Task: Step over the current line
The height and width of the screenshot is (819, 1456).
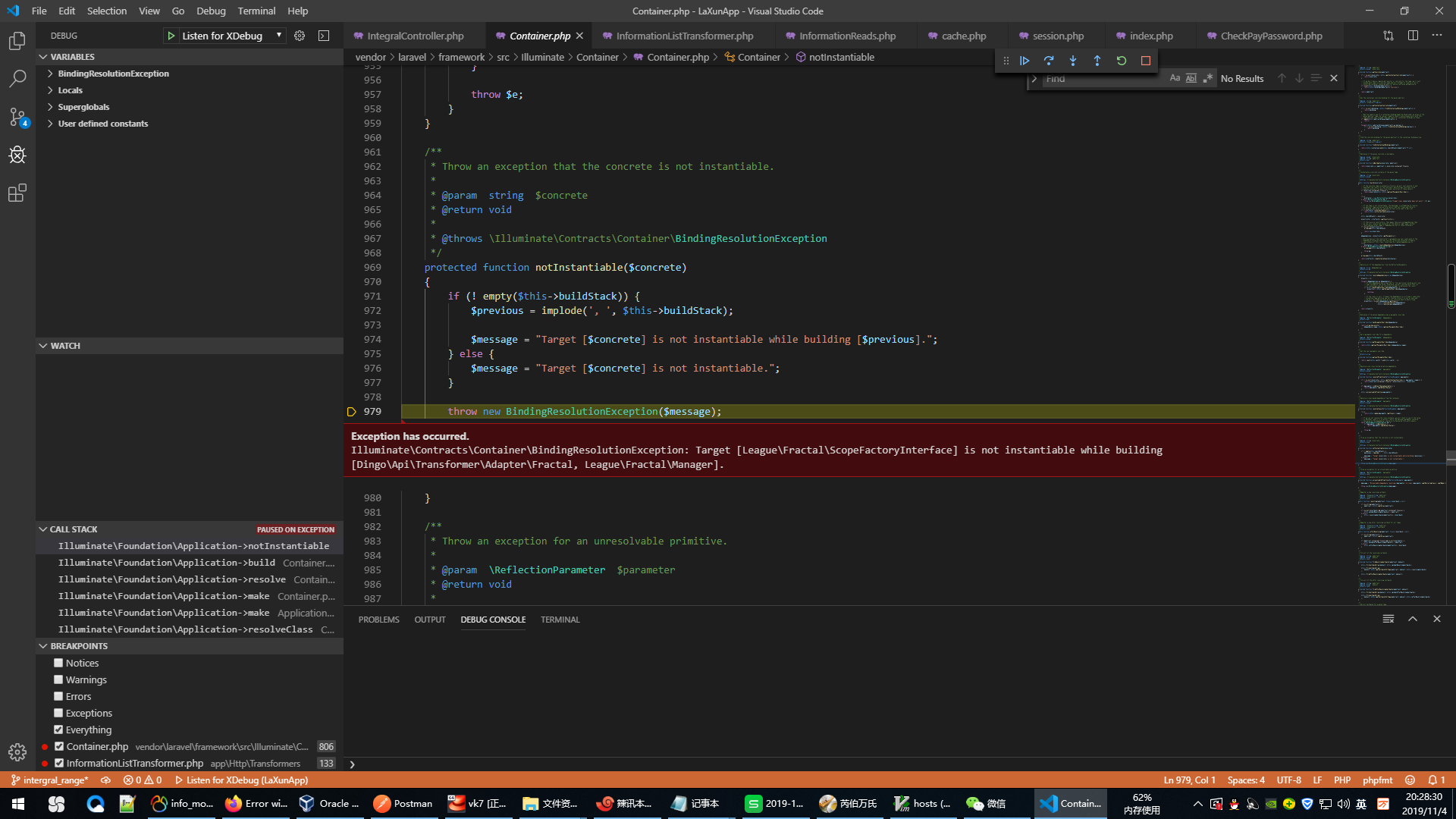Action: click(1049, 61)
